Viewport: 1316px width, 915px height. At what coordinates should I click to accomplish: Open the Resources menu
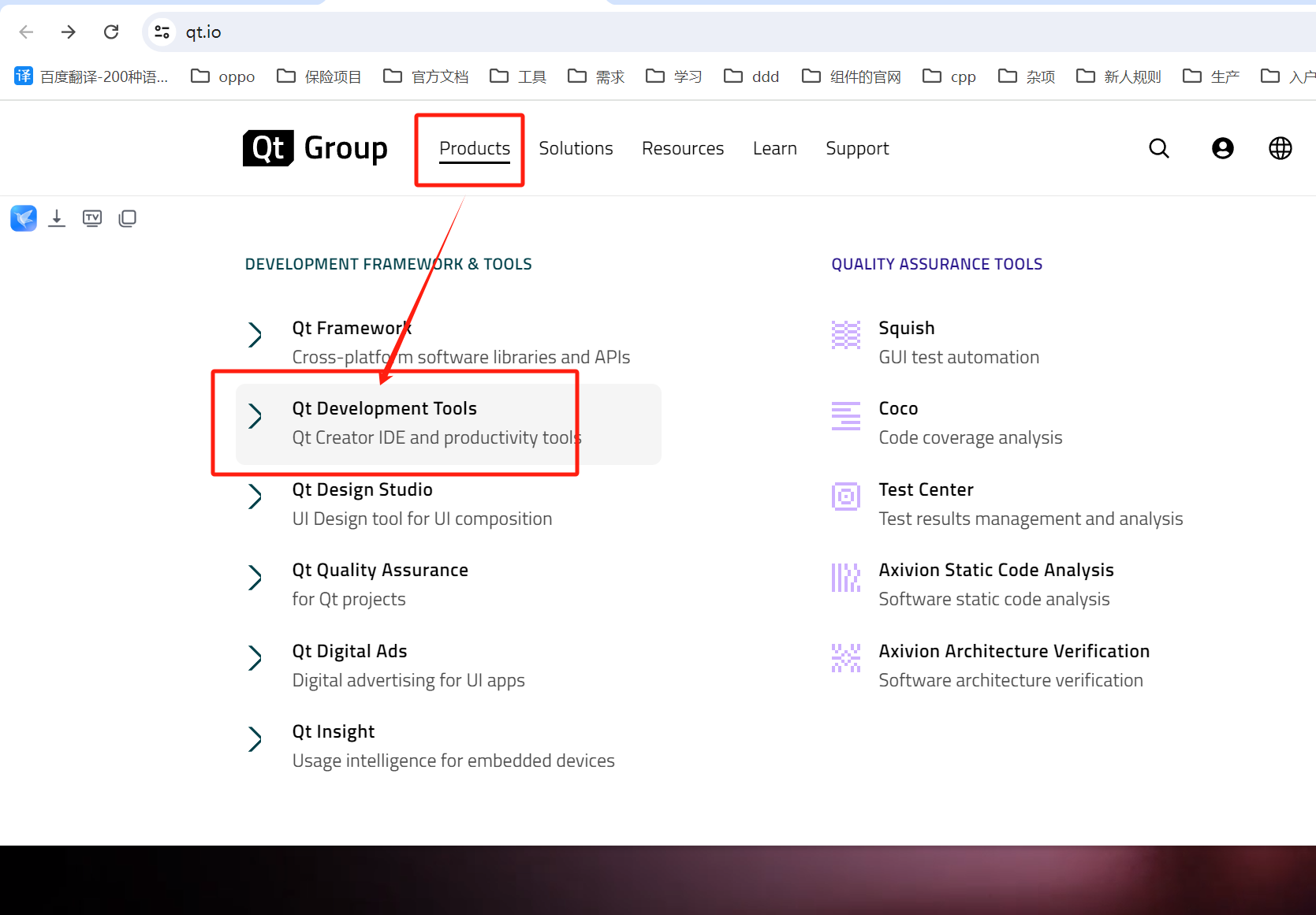683,148
